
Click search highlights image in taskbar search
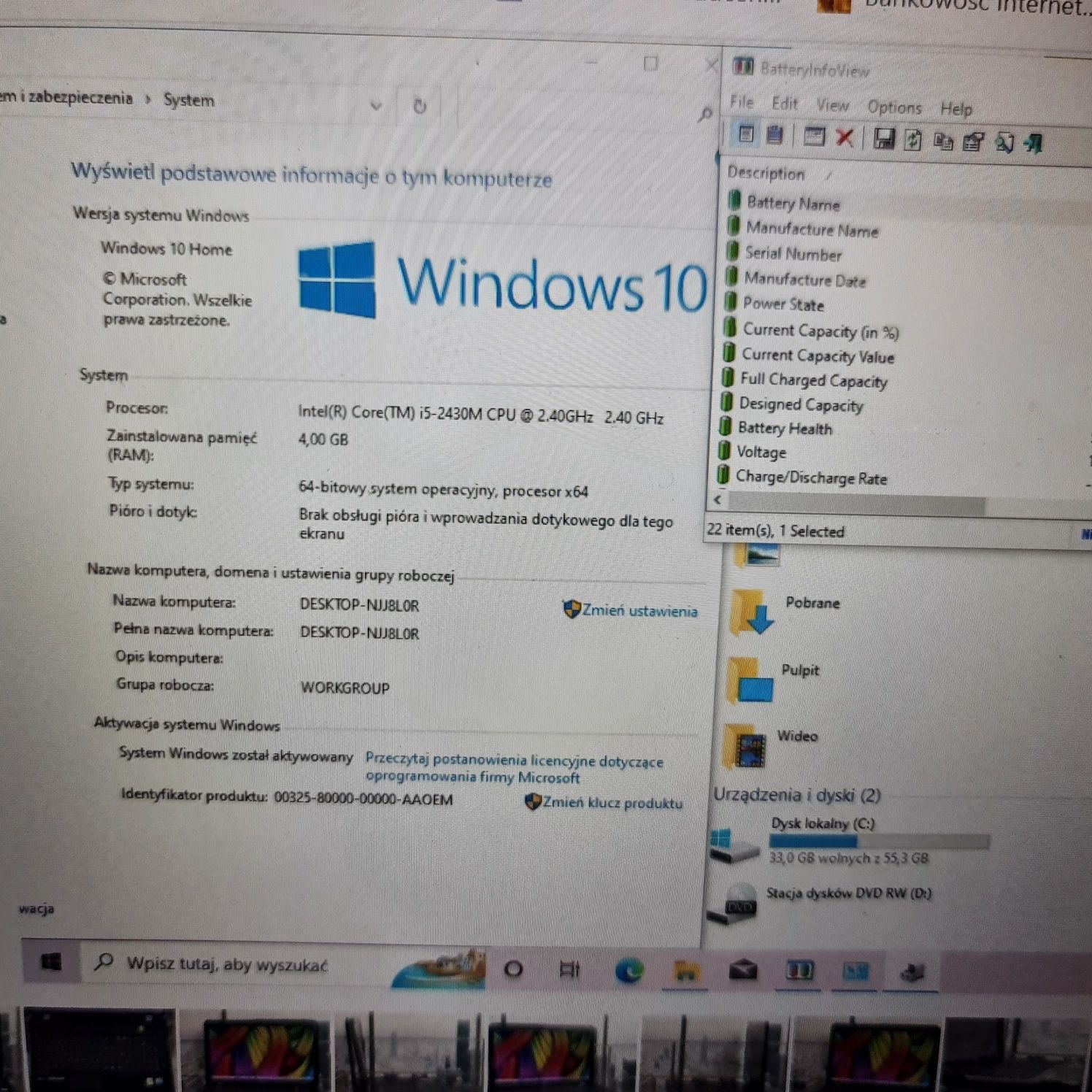[x=439, y=970]
